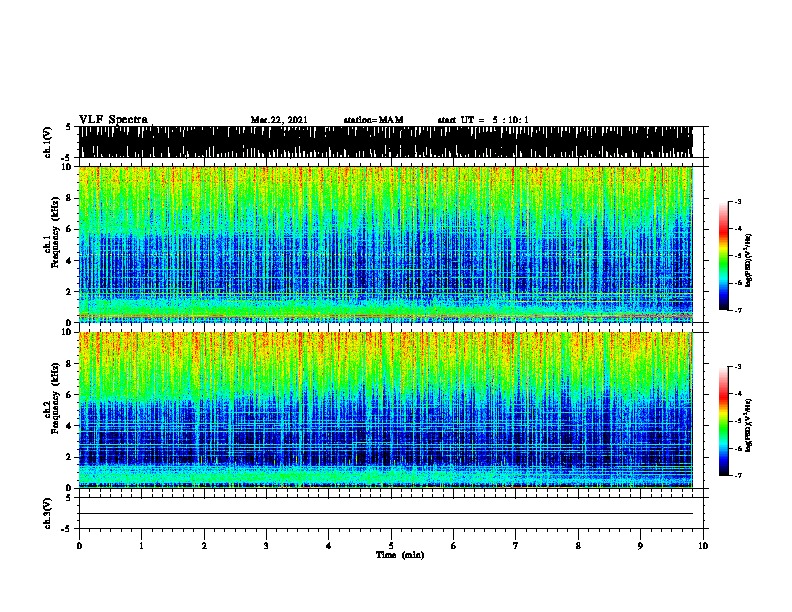Click the ch.1 spectrogram color scale bar
The height and width of the screenshot is (612, 792).
pos(724,256)
